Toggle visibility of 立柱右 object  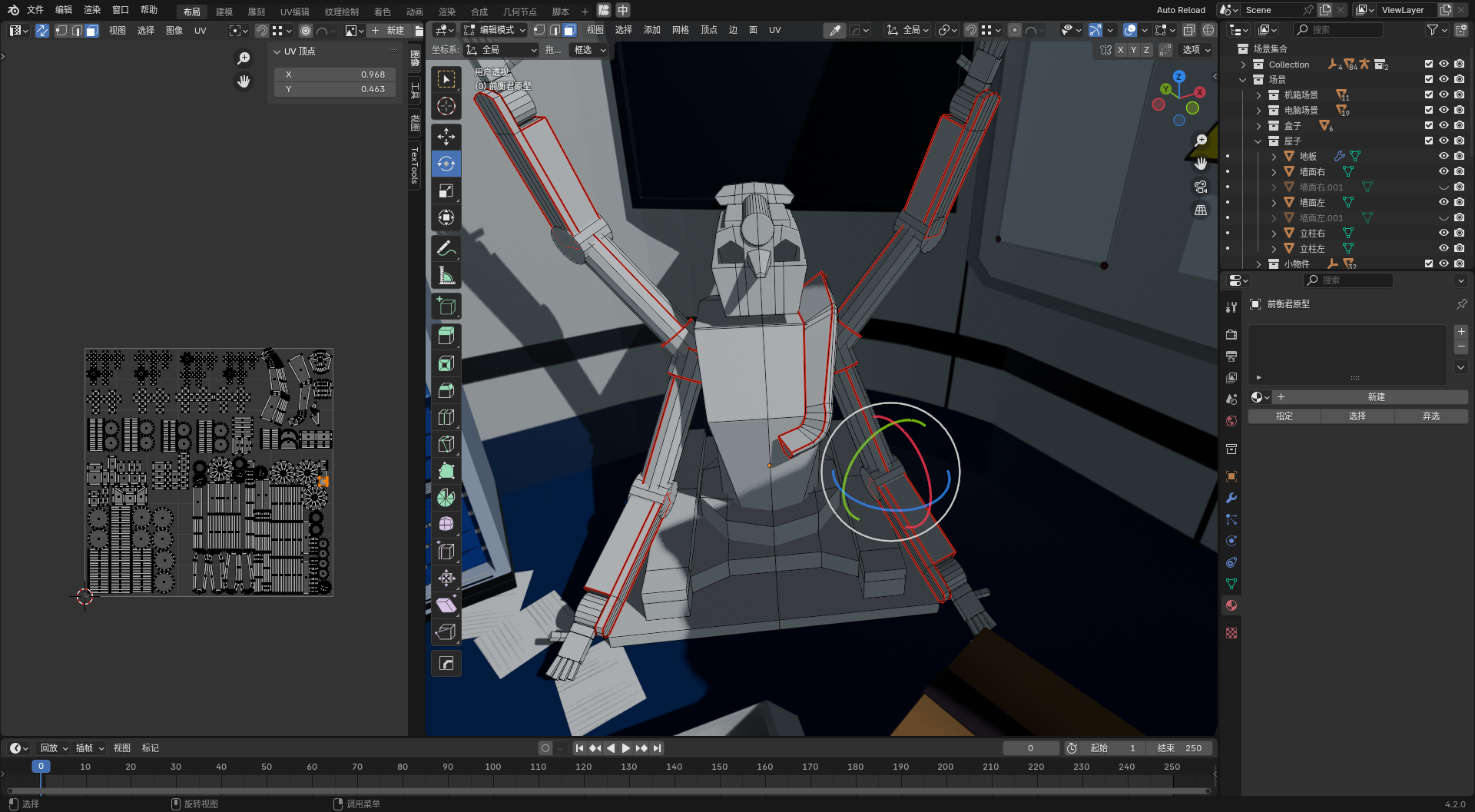[1444, 233]
